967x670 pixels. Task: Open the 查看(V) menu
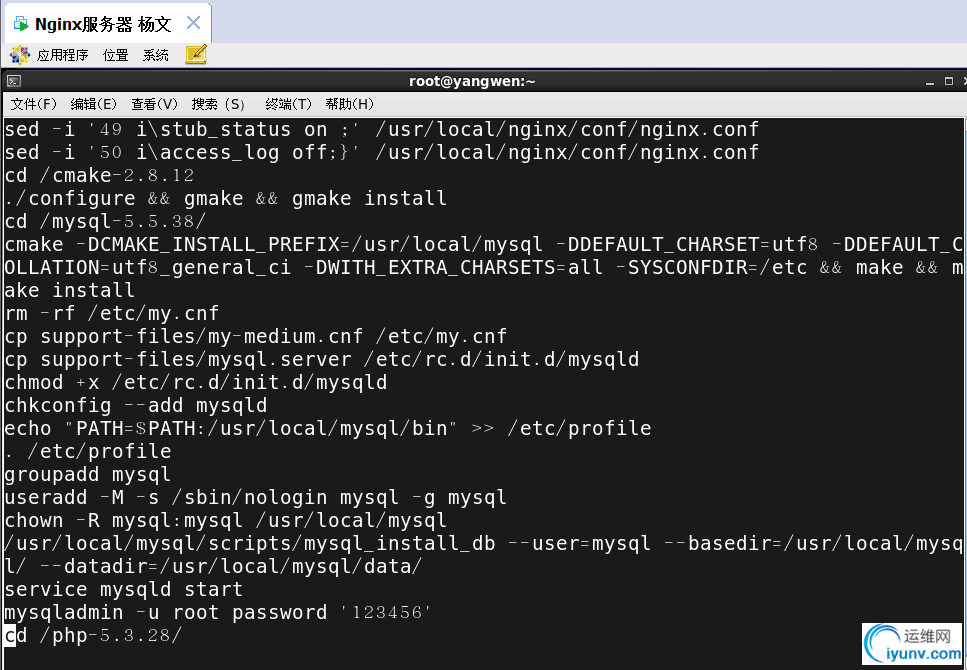click(154, 104)
